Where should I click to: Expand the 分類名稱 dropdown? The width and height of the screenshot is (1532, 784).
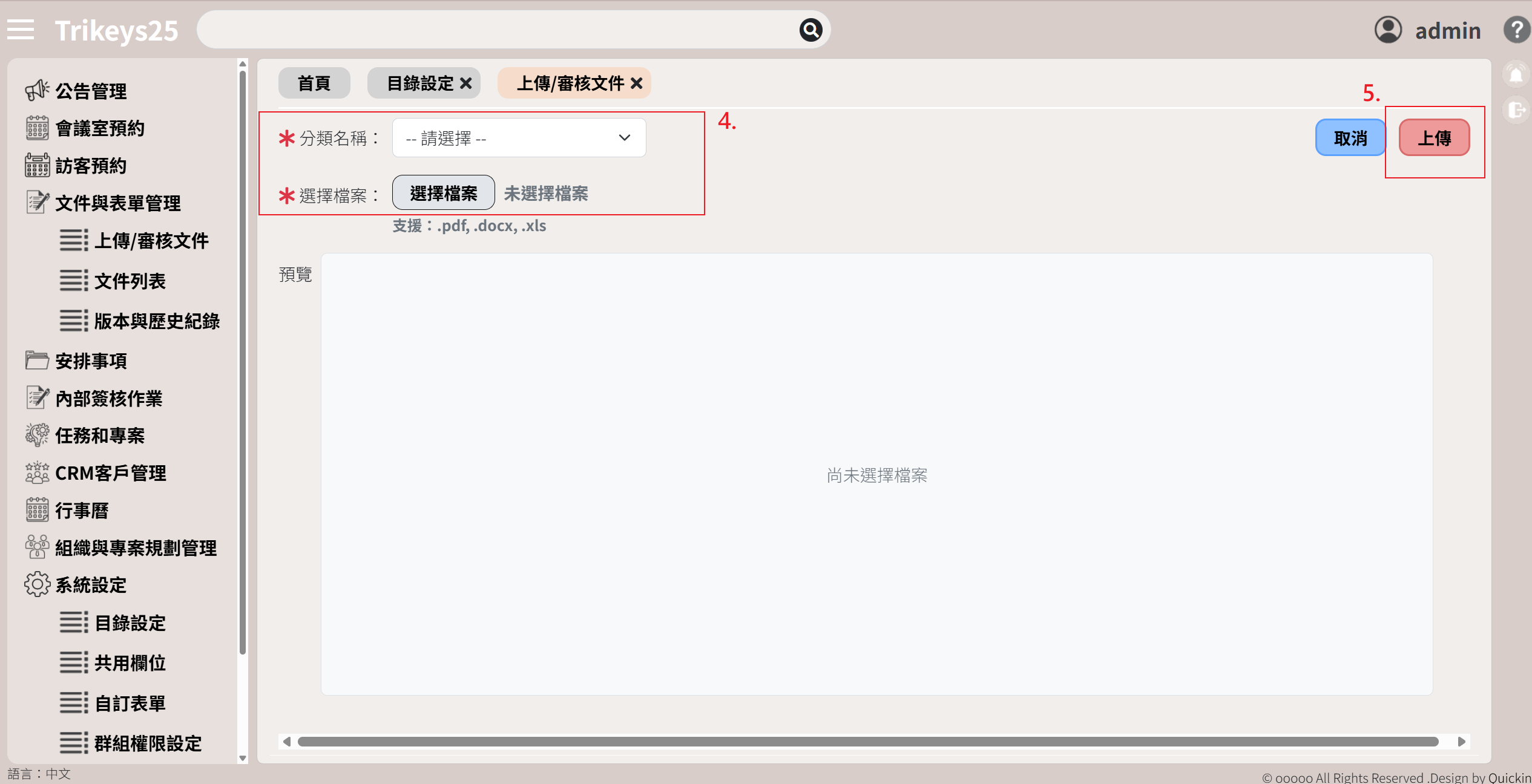click(x=519, y=138)
